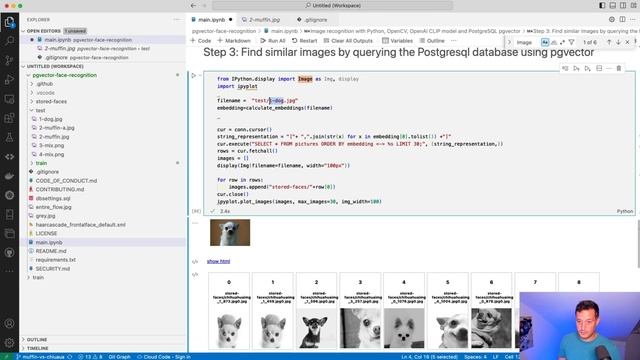Toggle Match Whole Word in find widget
Viewport: 640px width, 360px height.
click(x=554, y=42)
